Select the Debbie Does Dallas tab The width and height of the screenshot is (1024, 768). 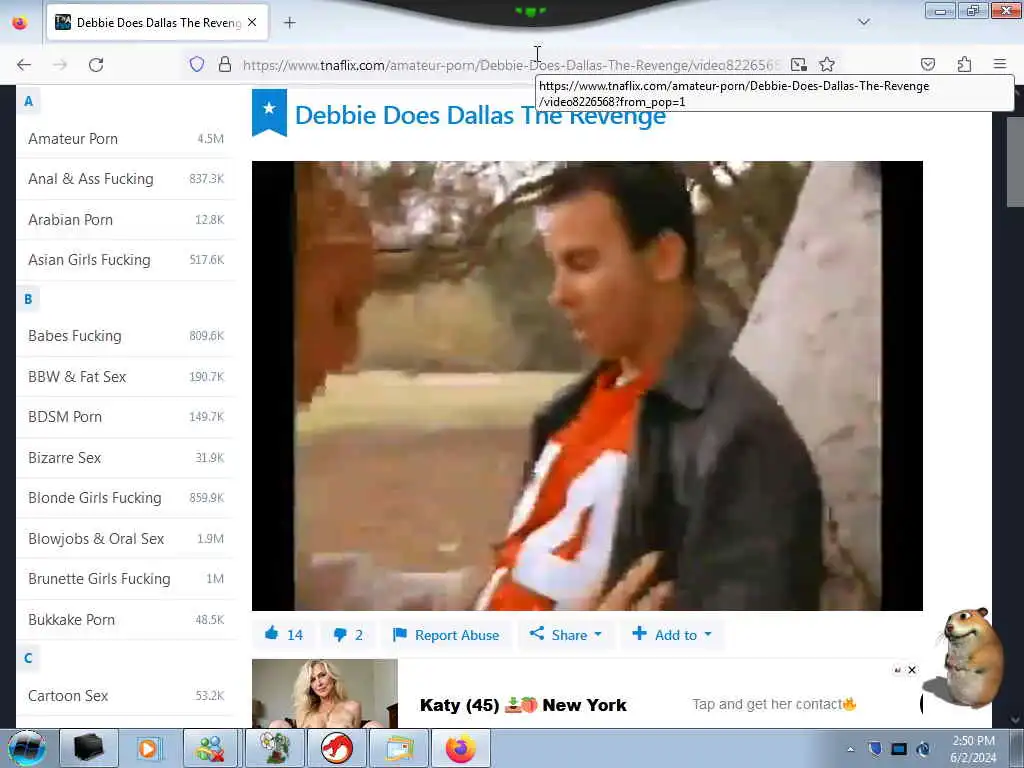point(157,22)
